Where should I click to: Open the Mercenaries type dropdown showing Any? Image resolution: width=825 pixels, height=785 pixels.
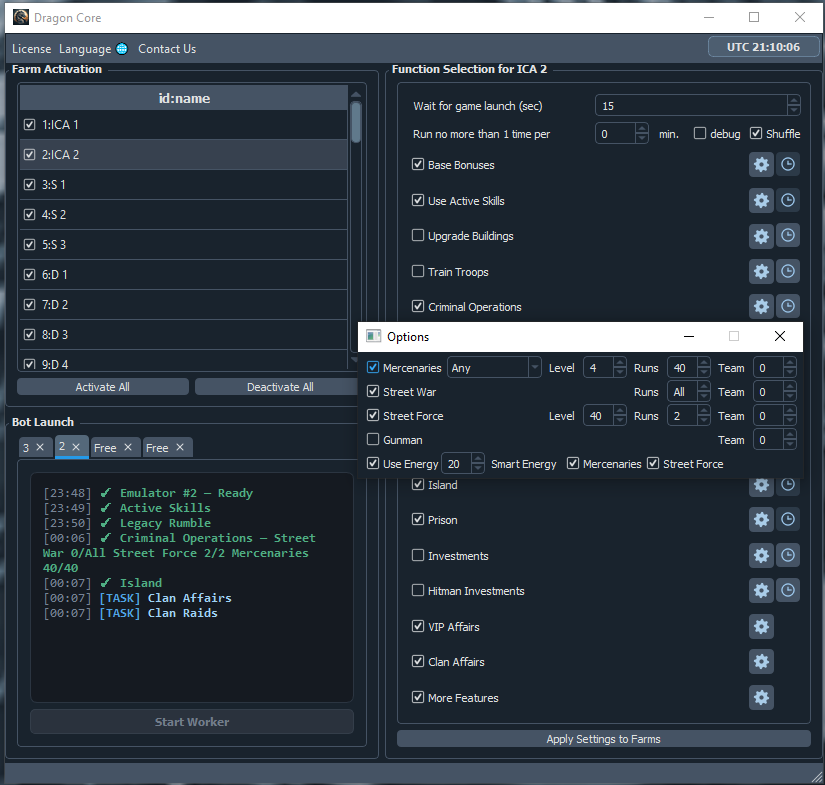click(494, 368)
